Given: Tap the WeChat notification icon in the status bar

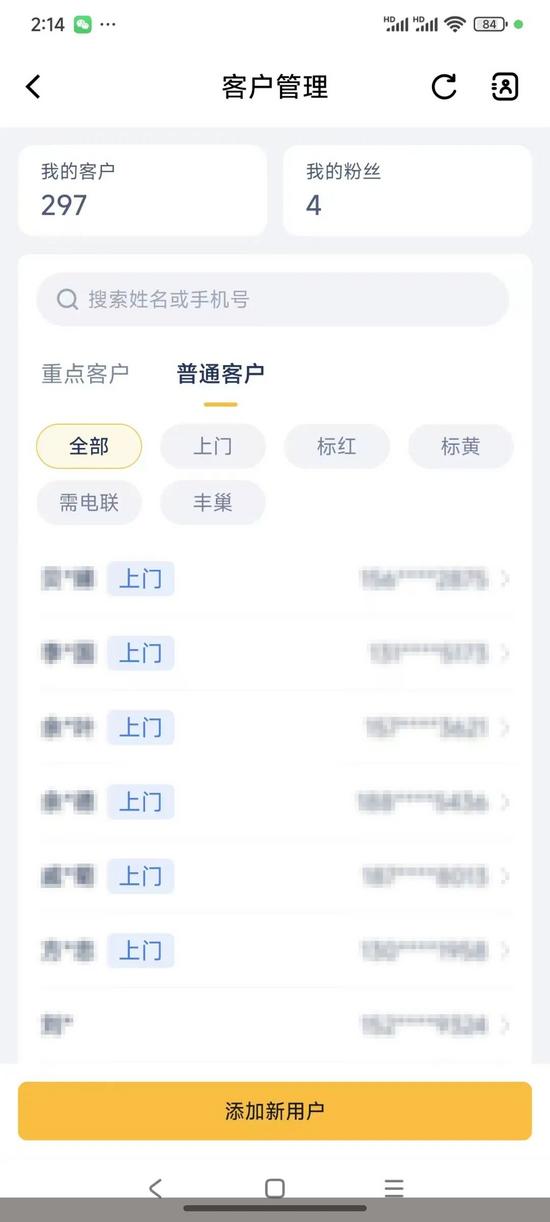Looking at the screenshot, I should [83, 24].
